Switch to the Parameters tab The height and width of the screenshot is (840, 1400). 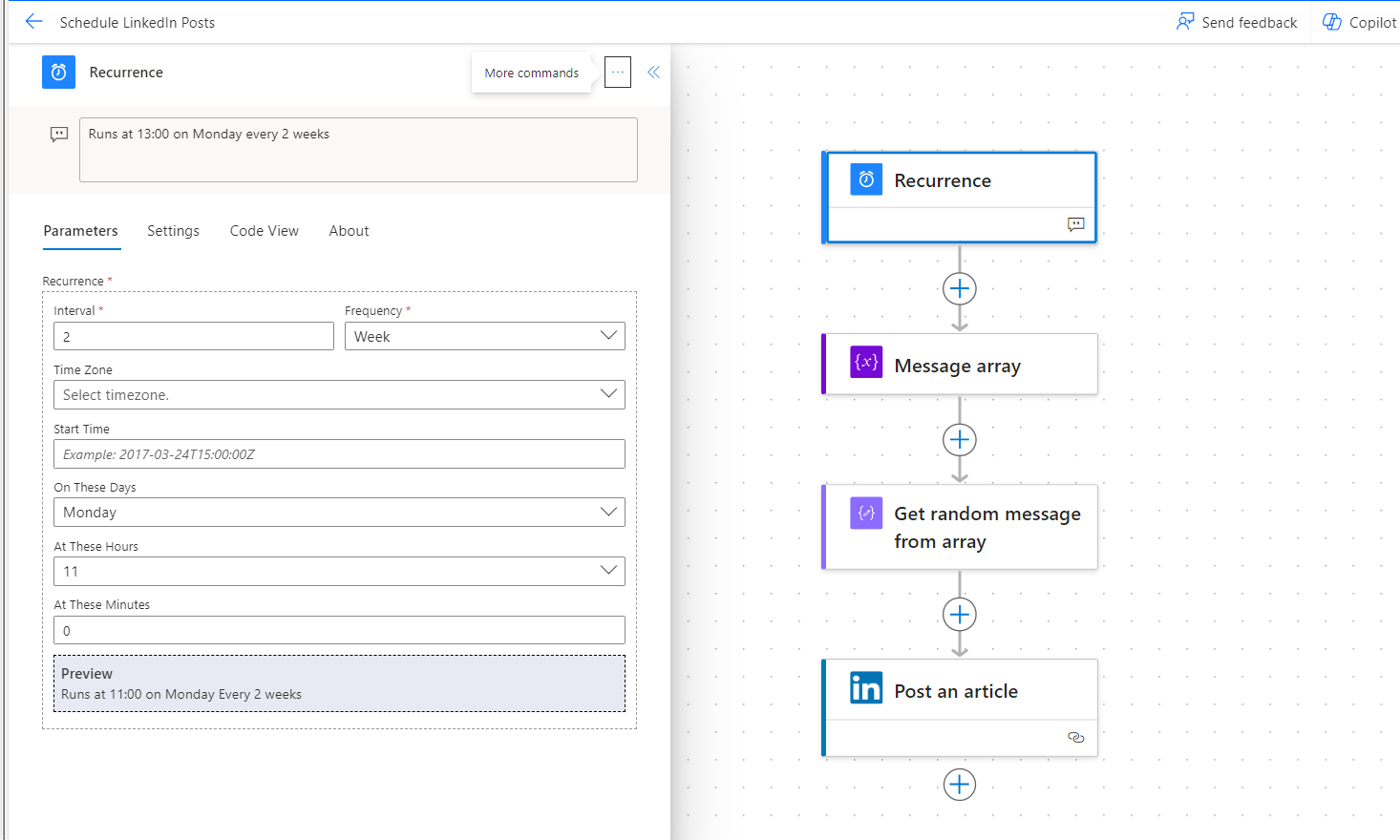pyautogui.click(x=81, y=231)
